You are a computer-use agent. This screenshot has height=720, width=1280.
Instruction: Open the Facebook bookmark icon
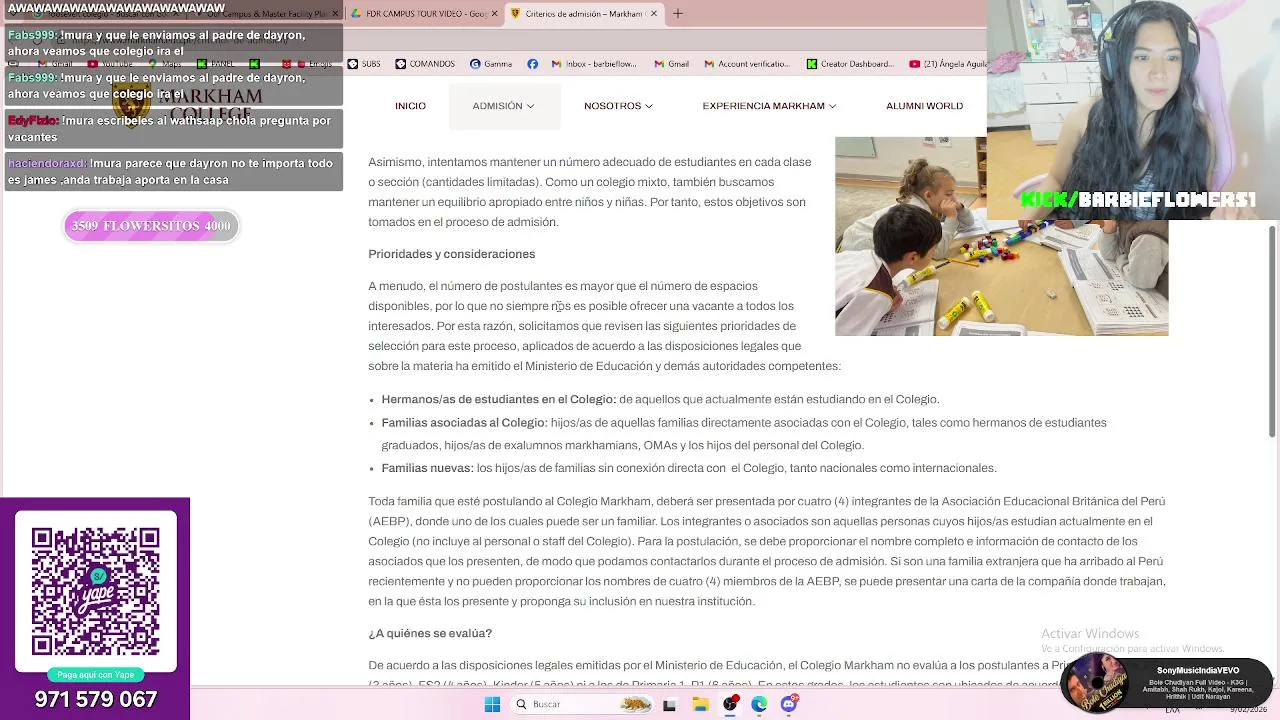tap(532, 64)
